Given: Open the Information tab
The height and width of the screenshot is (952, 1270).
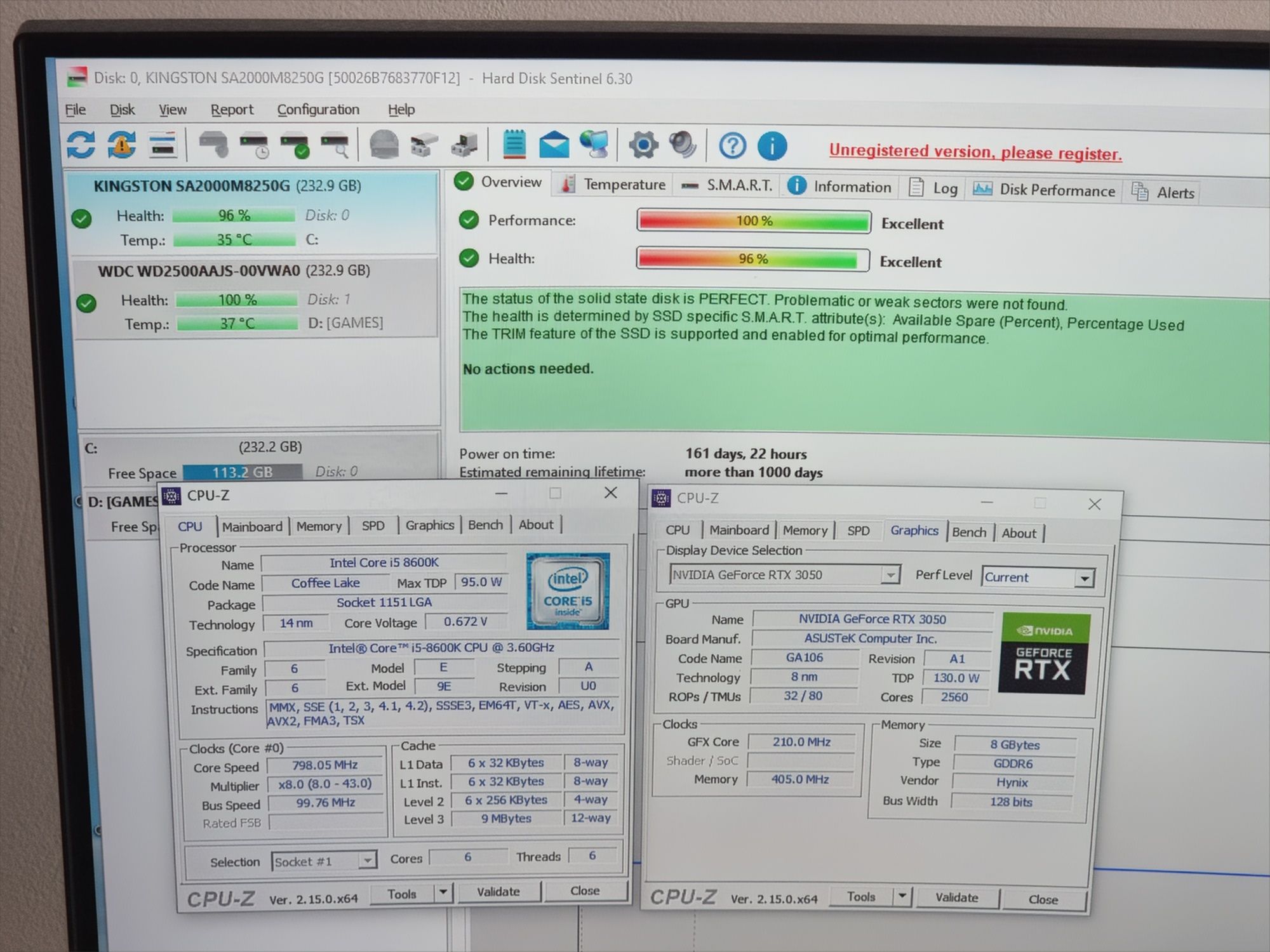Looking at the screenshot, I should 839,187.
